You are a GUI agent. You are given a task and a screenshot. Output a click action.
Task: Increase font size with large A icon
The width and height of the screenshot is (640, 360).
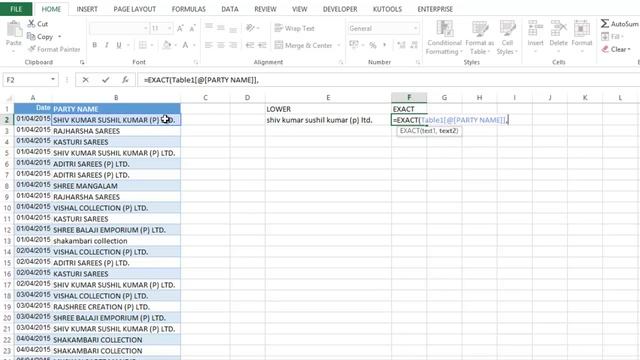(x=180, y=28)
